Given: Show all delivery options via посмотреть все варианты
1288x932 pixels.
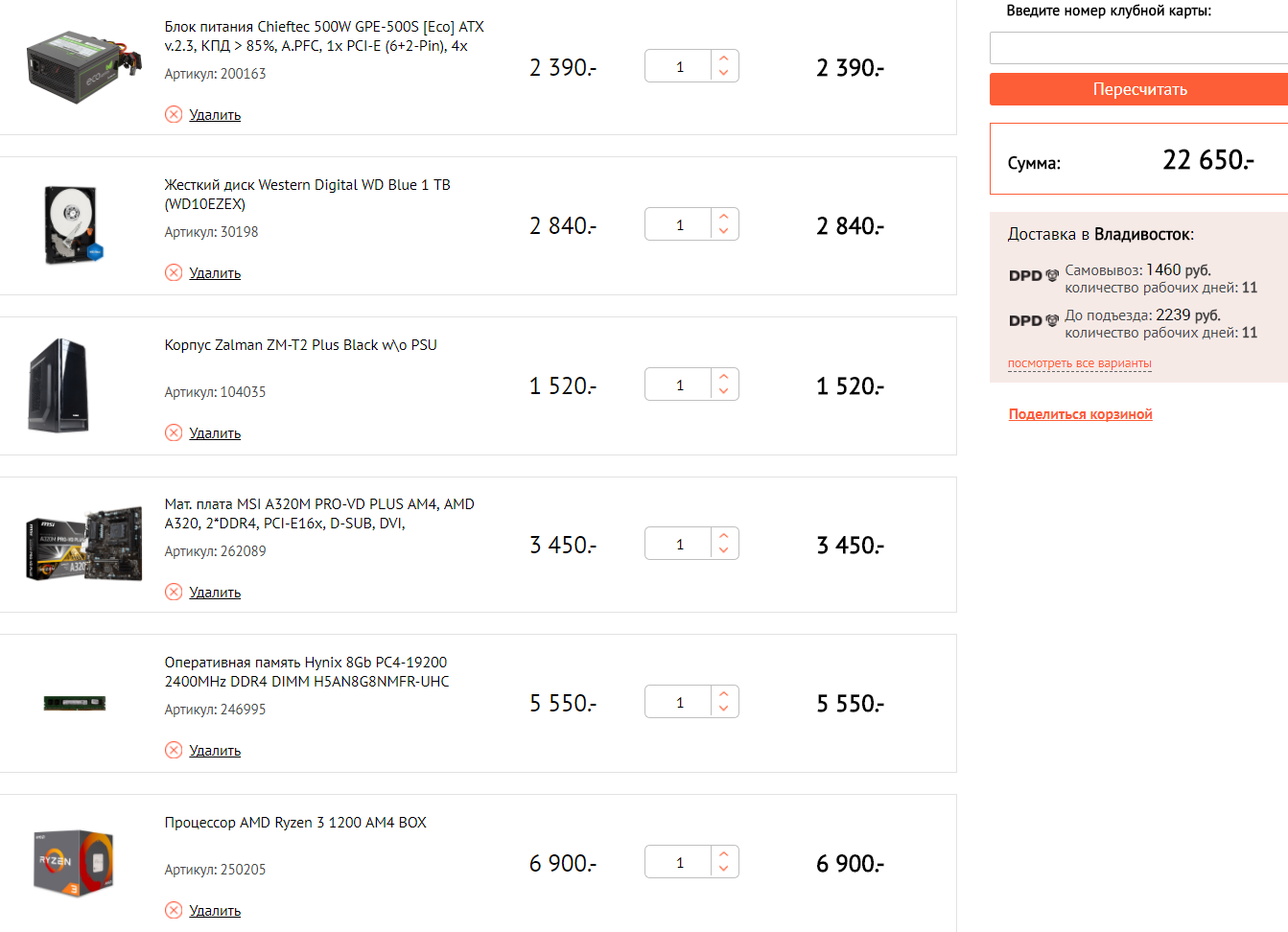Looking at the screenshot, I should 1079,363.
